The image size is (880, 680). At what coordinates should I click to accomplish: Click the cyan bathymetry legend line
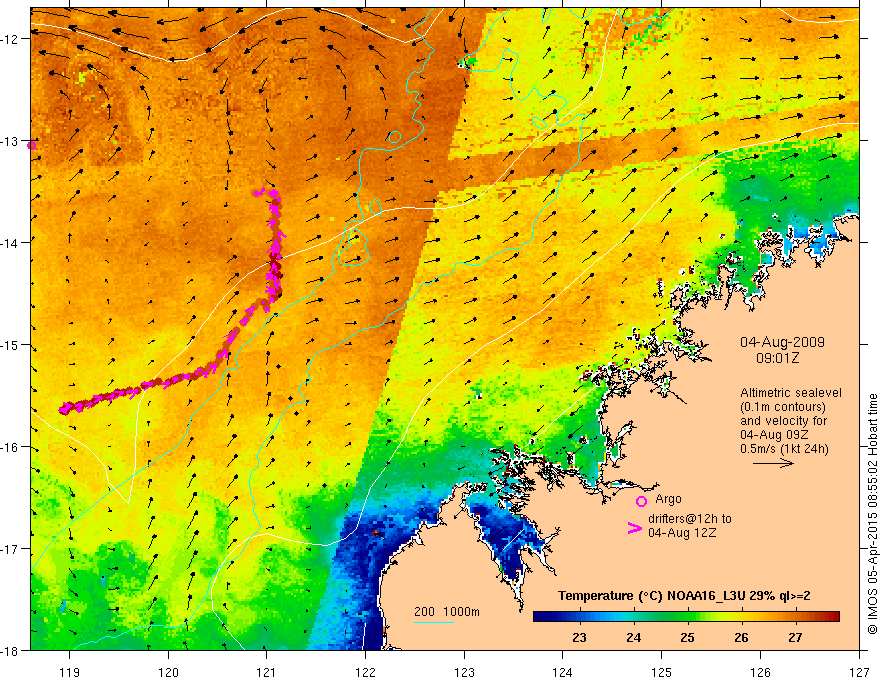coord(433,622)
